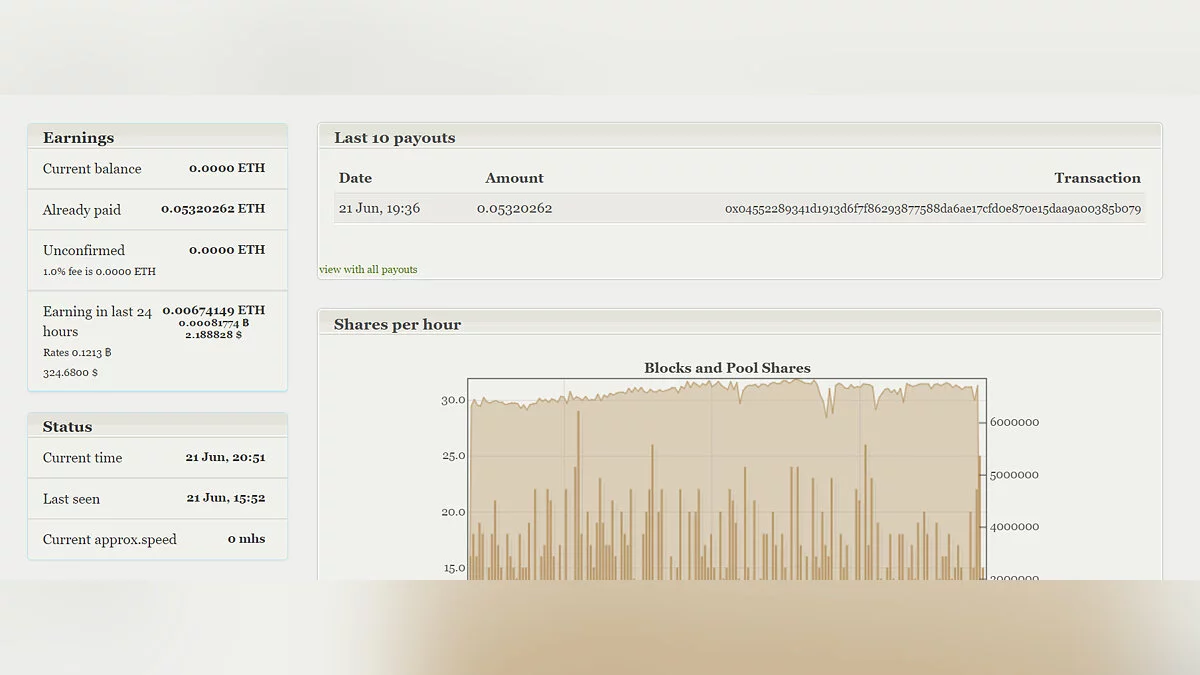Click the payout transaction hash
The height and width of the screenshot is (675, 1200).
click(x=932, y=209)
